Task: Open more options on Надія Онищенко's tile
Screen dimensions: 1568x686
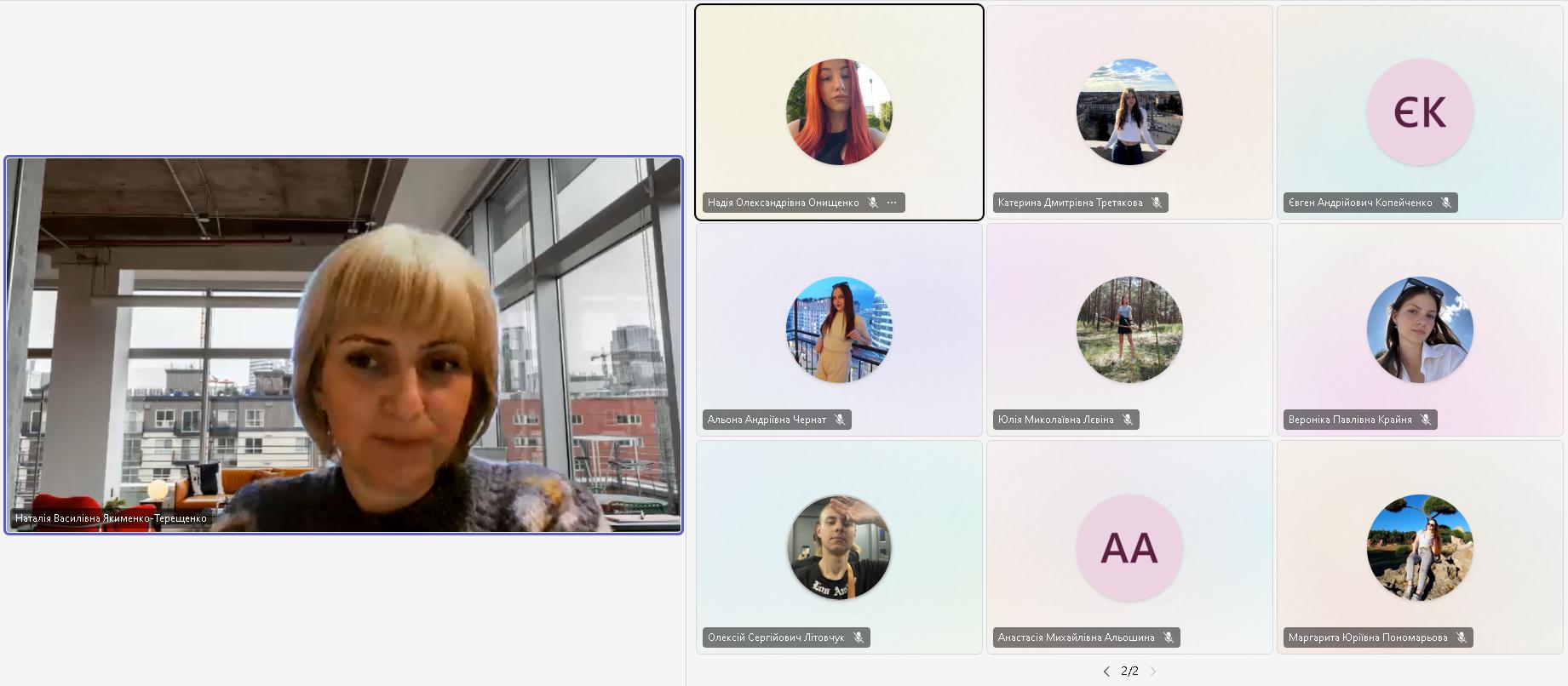Action: coord(892,203)
